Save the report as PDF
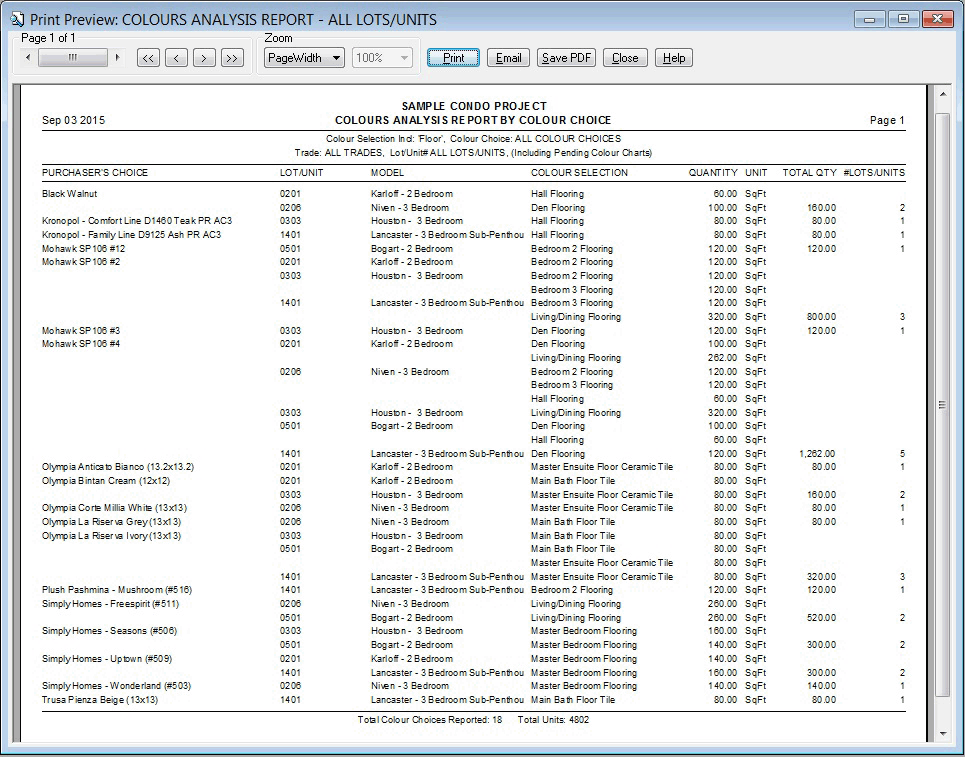The width and height of the screenshot is (965, 757). pos(566,58)
